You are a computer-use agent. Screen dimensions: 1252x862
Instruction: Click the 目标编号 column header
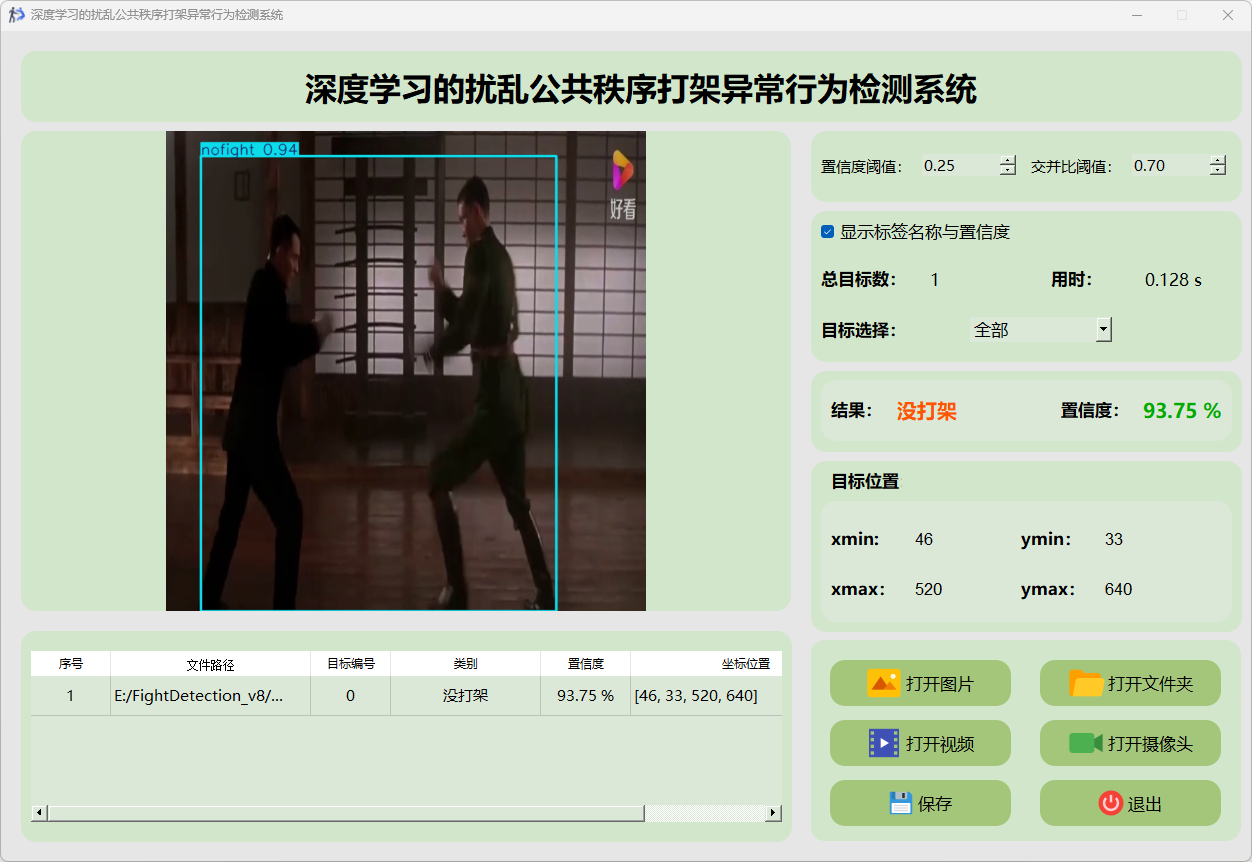pos(351,663)
